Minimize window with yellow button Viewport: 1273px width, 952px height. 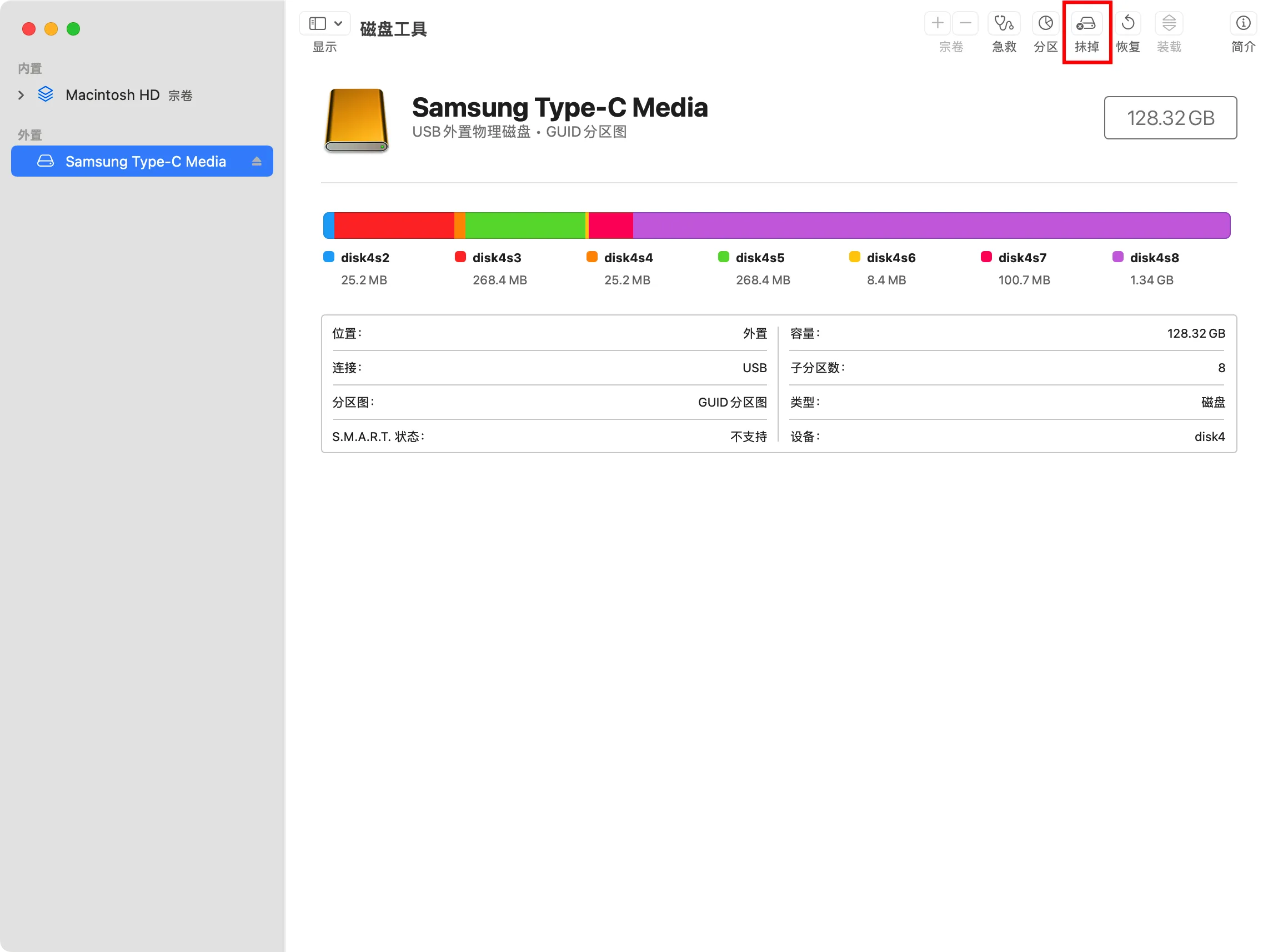(x=51, y=29)
